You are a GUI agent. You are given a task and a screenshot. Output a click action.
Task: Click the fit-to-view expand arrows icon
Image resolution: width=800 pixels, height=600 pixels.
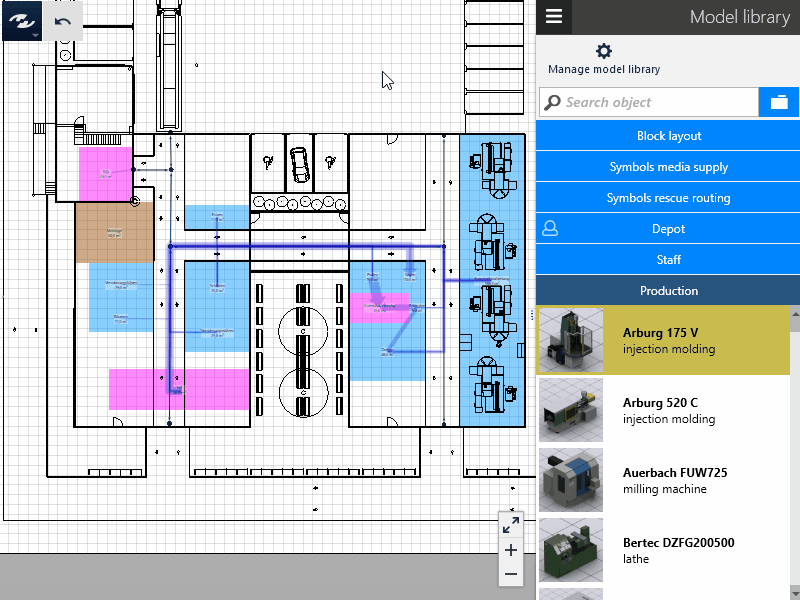511,525
